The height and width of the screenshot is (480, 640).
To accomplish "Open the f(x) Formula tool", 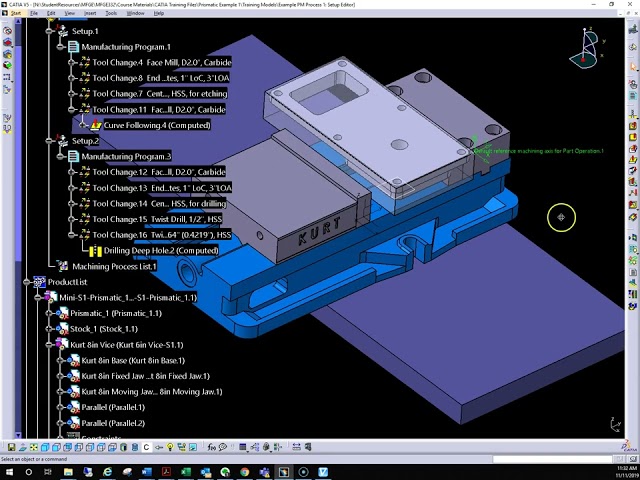I will 211,447.
